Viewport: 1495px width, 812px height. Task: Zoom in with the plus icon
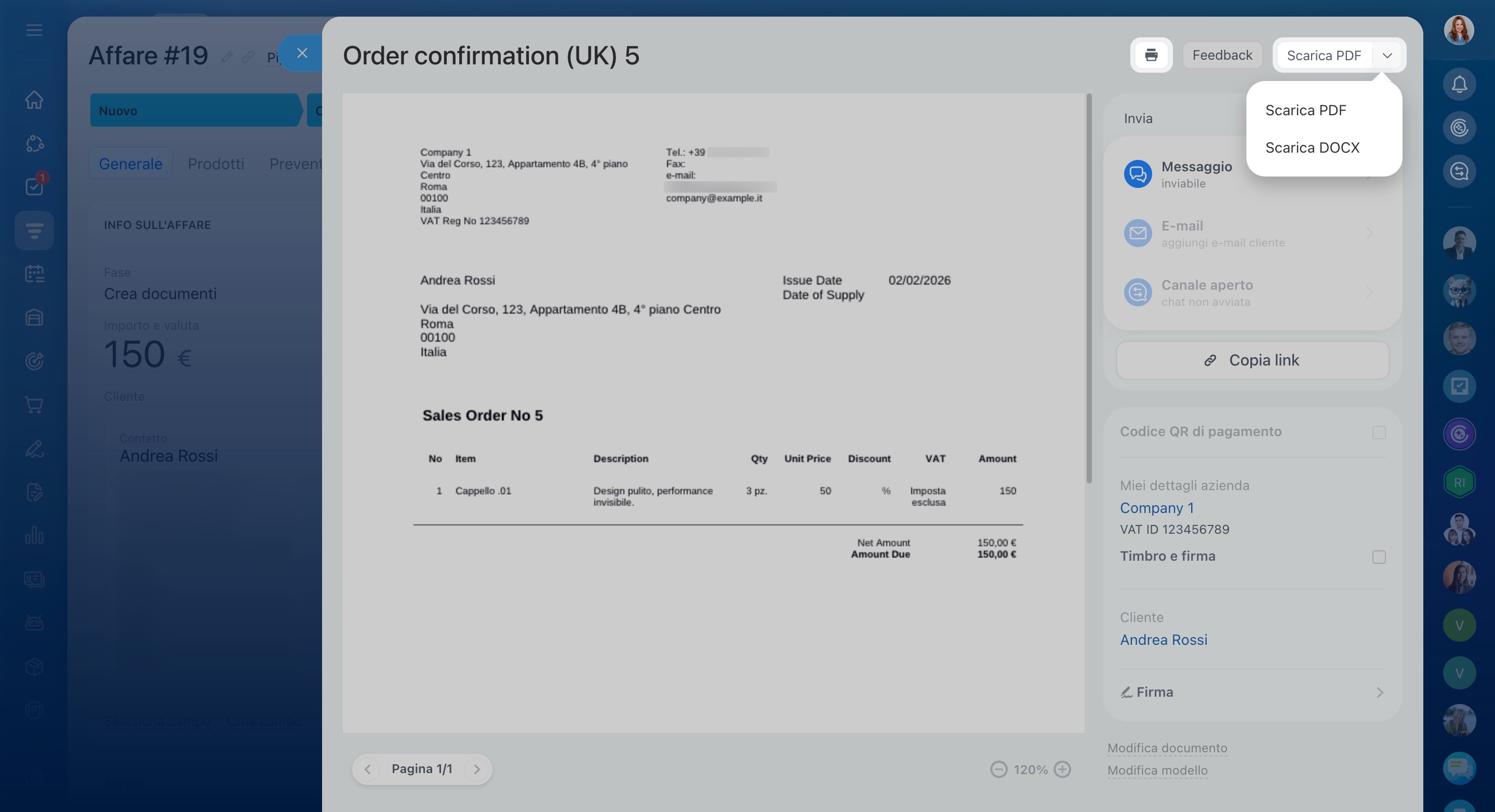pyautogui.click(x=1062, y=769)
